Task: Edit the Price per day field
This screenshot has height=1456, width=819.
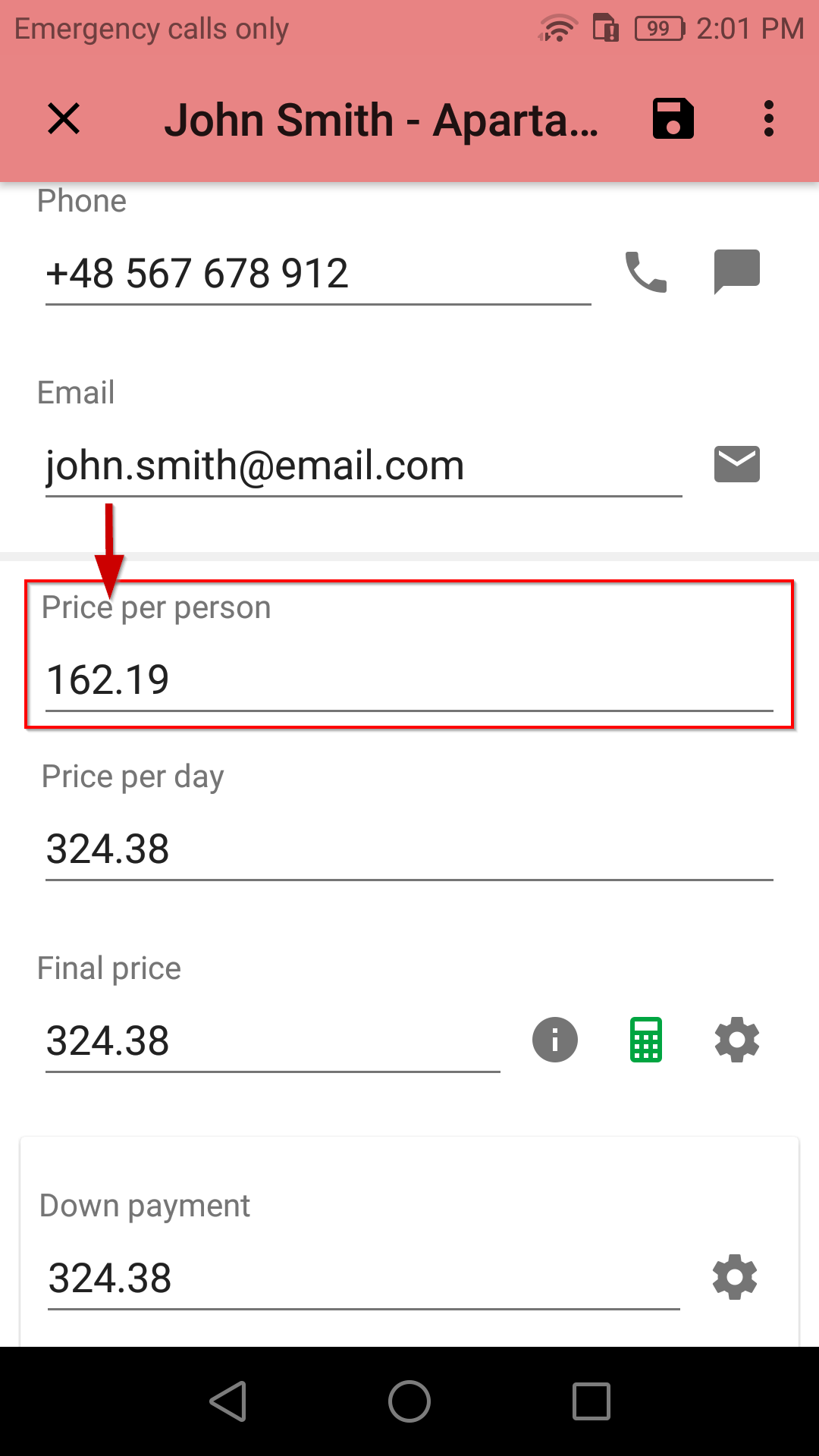Action: coord(409,849)
